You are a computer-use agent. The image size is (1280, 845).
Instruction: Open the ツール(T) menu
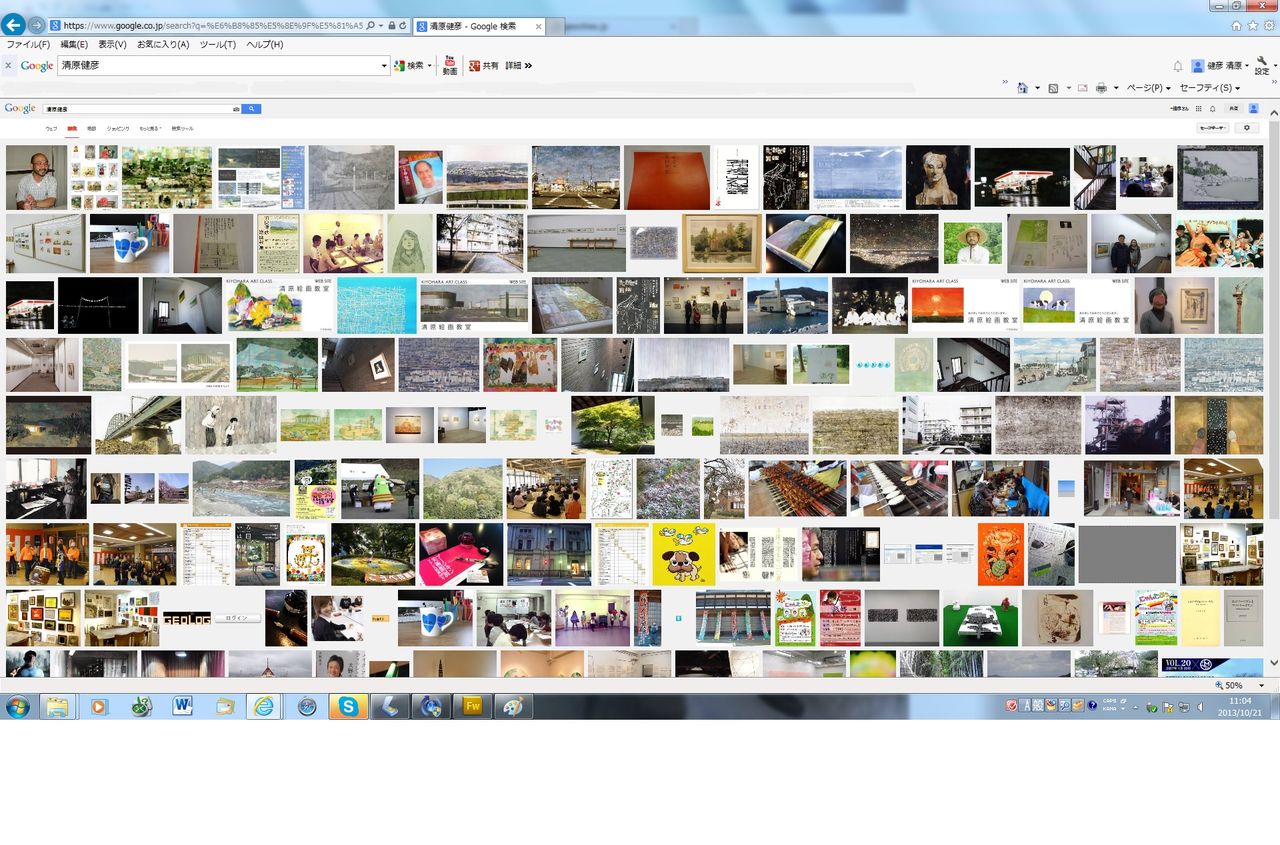[218, 45]
